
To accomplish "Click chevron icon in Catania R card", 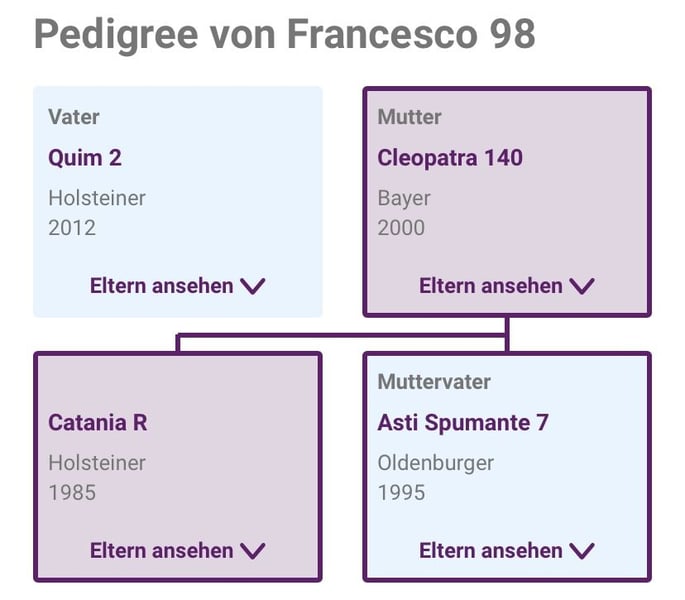I will pyautogui.click(x=253, y=552).
